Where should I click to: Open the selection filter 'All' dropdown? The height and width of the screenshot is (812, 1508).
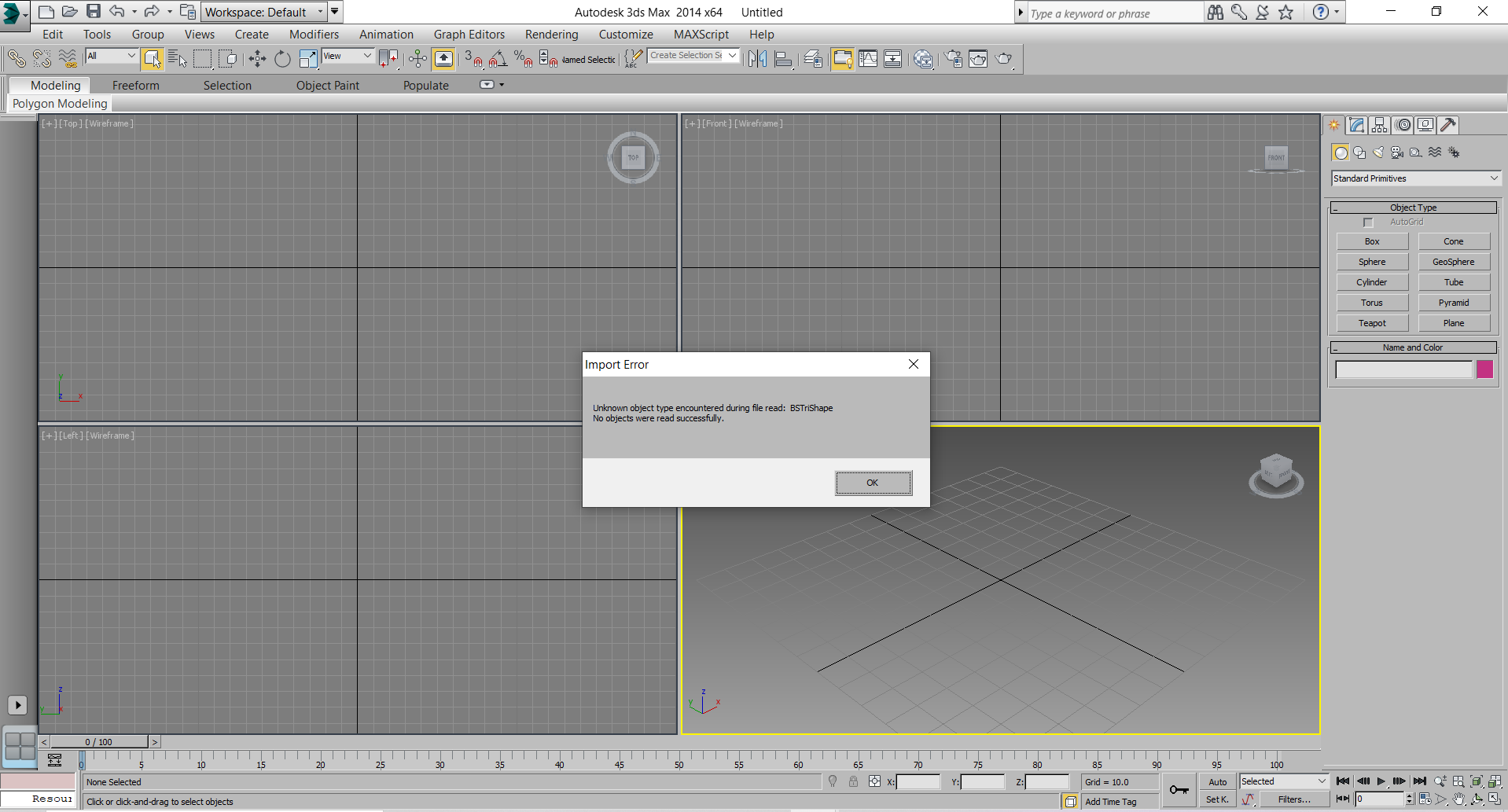tap(112, 56)
